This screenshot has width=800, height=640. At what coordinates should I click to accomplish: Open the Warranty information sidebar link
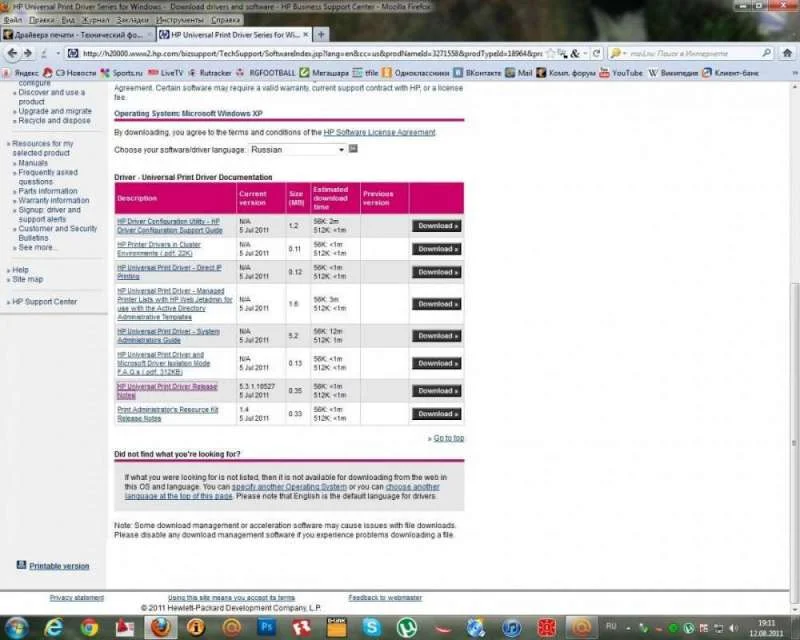pyautogui.click(x=54, y=200)
